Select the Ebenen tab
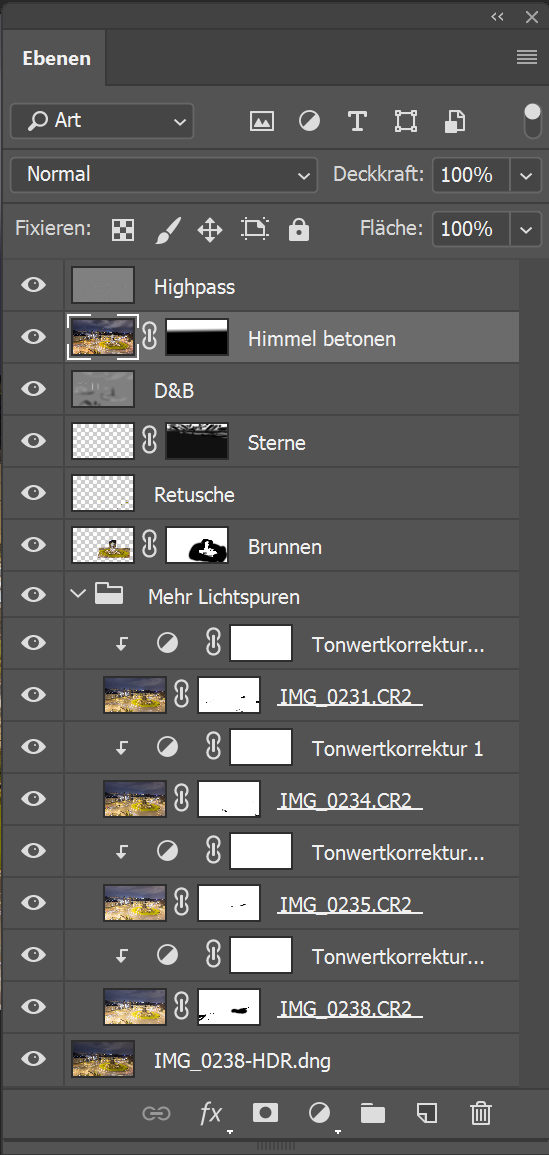The height and width of the screenshot is (1155, 549). tap(56, 58)
